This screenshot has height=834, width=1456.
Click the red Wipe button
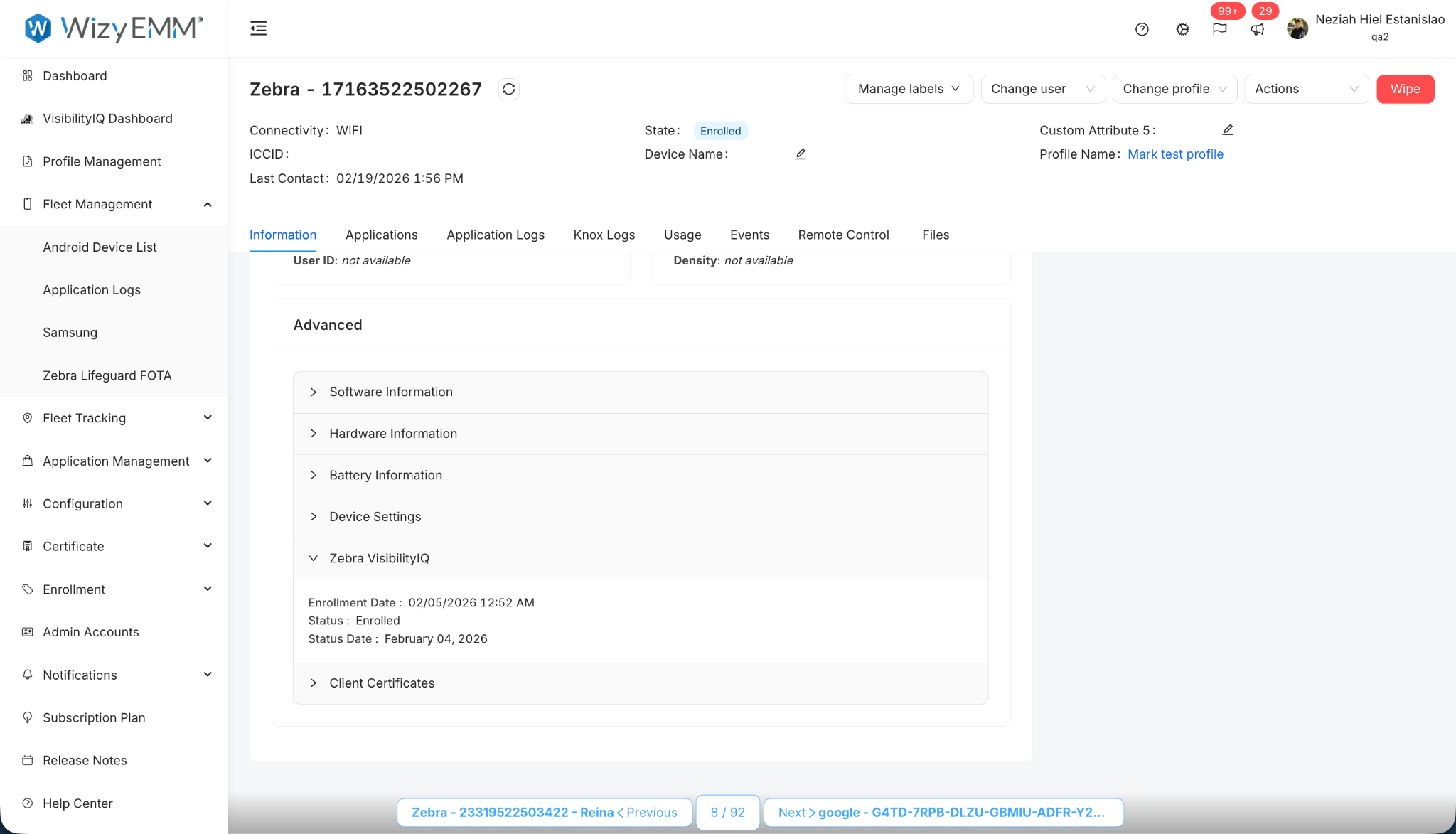pos(1405,89)
